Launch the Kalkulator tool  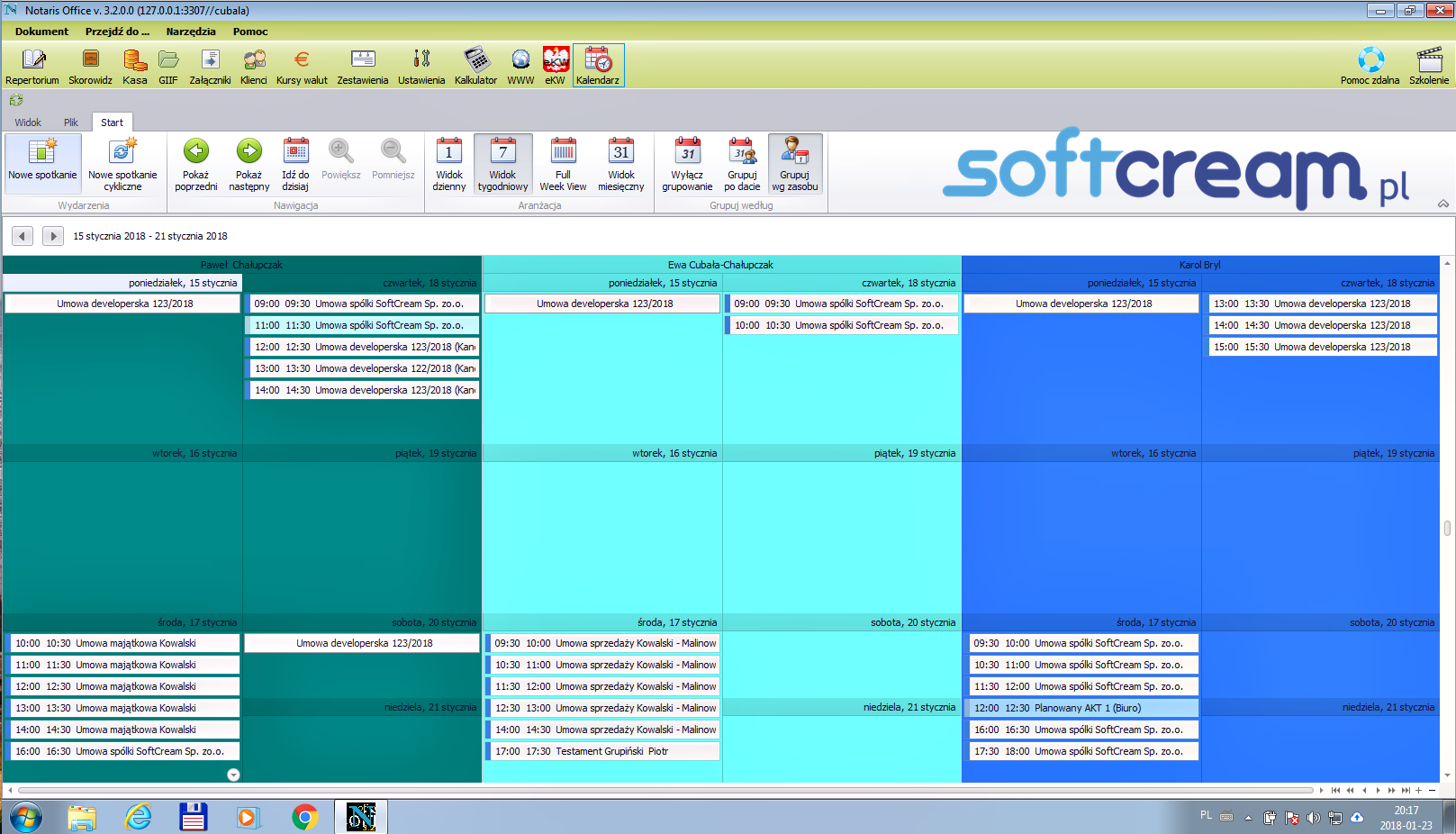[475, 67]
